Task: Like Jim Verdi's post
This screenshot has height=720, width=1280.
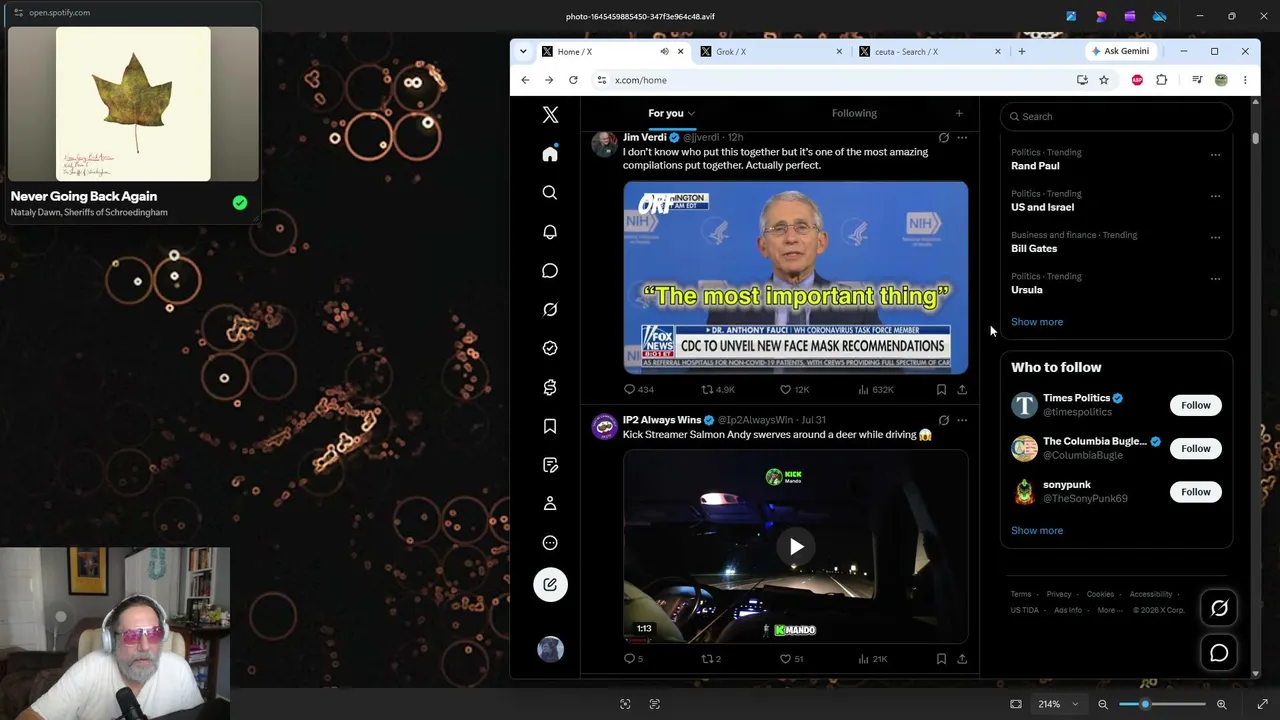Action: click(795, 389)
